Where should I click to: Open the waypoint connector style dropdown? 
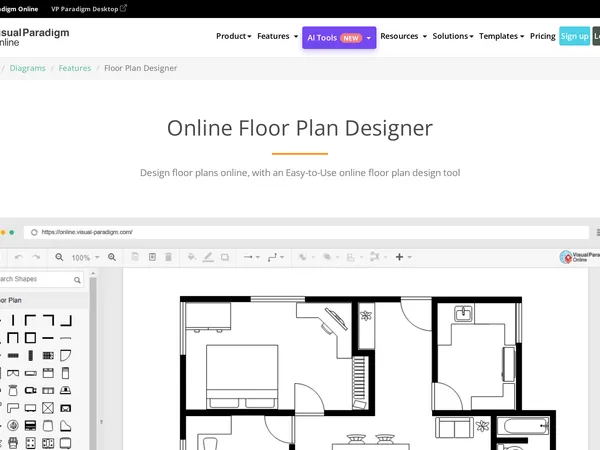click(276, 257)
